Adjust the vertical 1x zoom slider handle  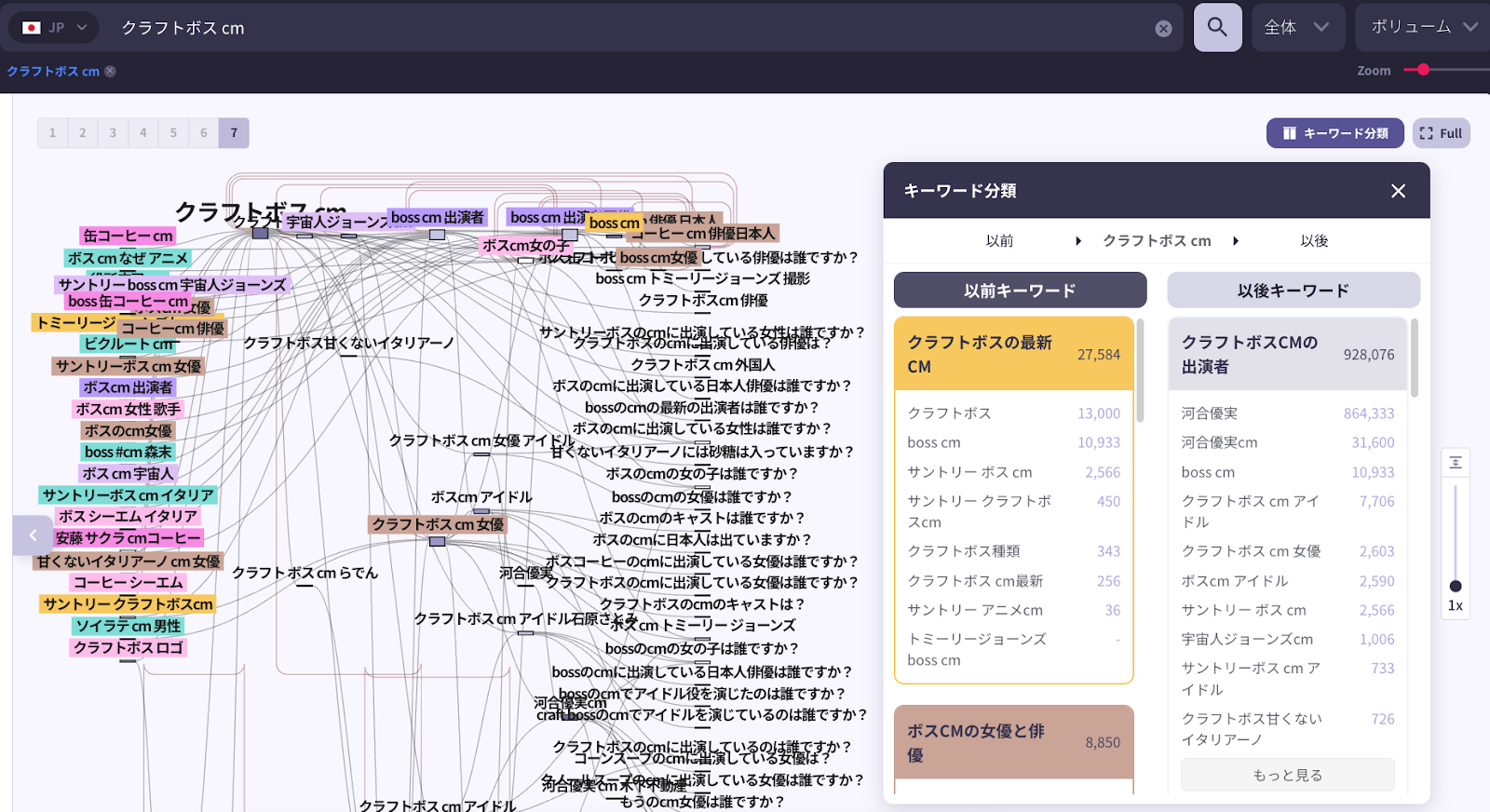click(x=1456, y=586)
